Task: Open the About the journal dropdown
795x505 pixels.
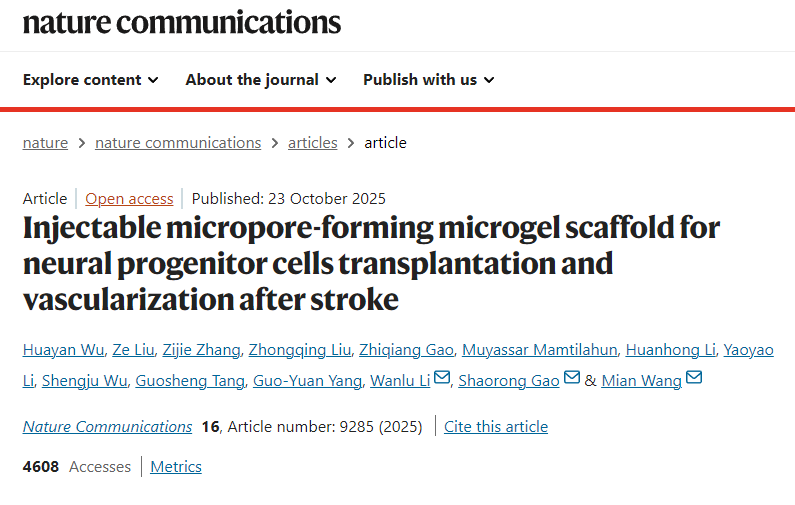Action: [260, 80]
